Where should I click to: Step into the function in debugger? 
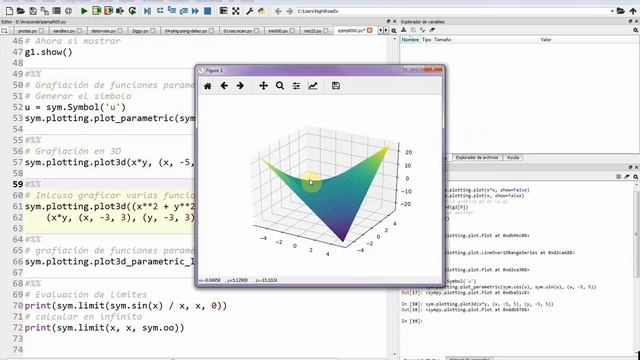[x=172, y=11]
